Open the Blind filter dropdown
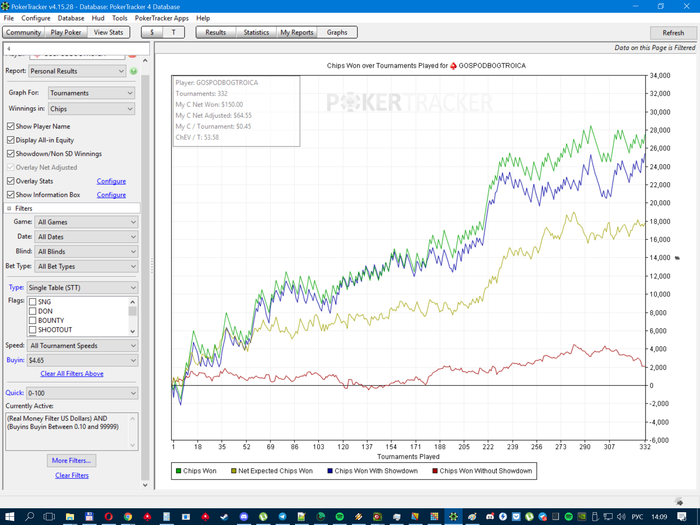The height and width of the screenshot is (525, 700). click(x=86, y=251)
